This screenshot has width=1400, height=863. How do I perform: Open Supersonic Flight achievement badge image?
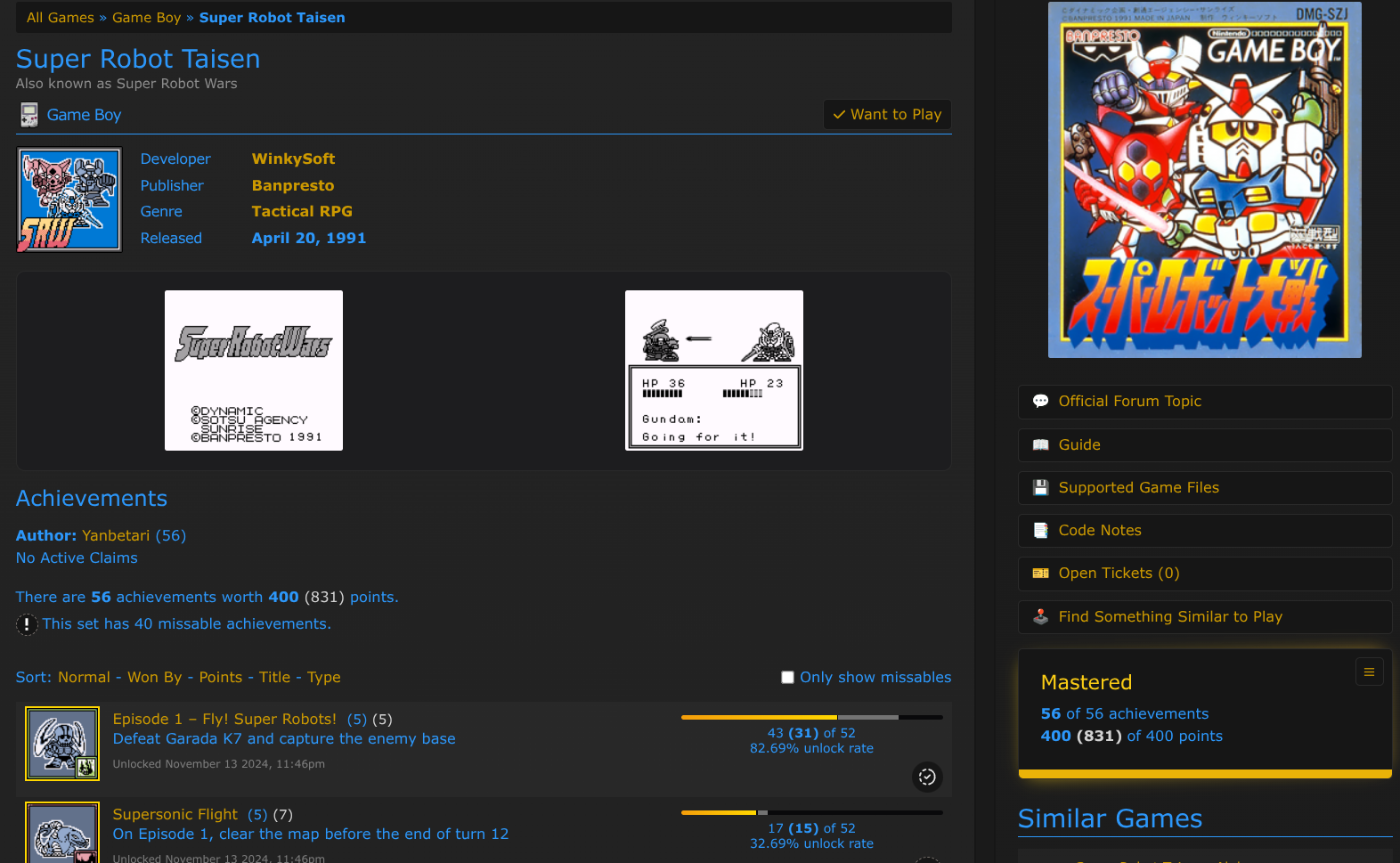(62, 833)
